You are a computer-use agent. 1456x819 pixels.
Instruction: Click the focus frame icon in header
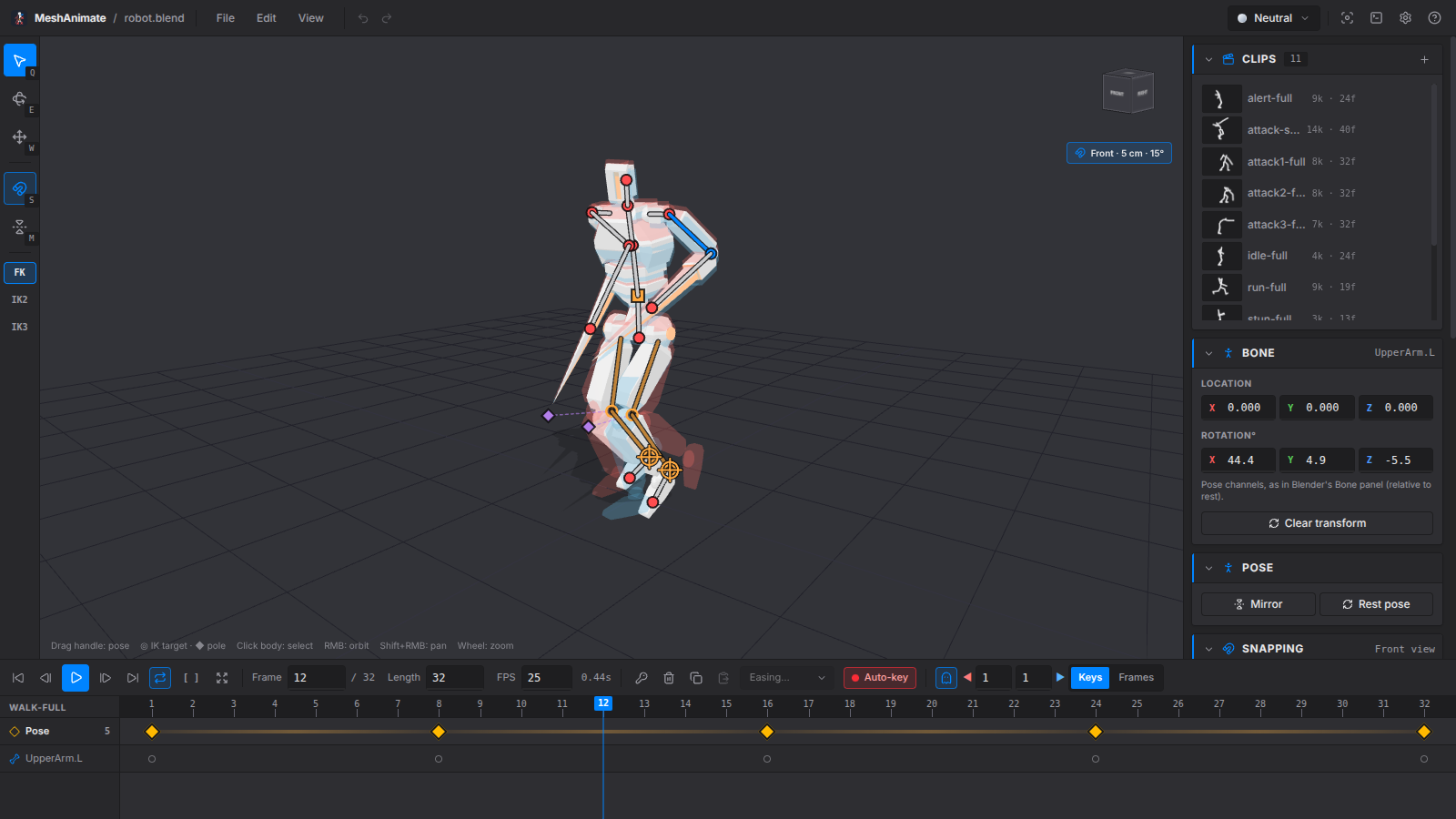click(x=1348, y=18)
